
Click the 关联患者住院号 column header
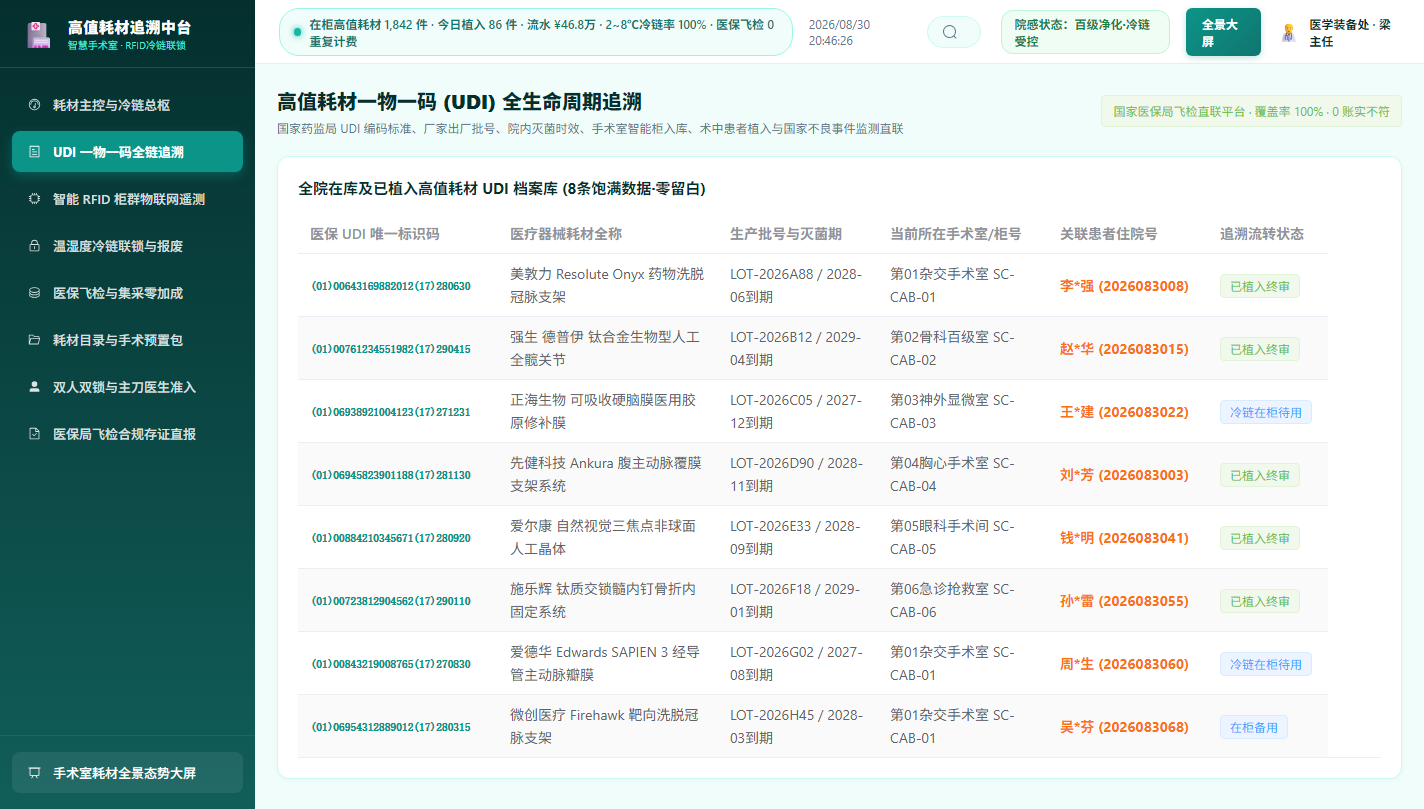(x=1108, y=233)
